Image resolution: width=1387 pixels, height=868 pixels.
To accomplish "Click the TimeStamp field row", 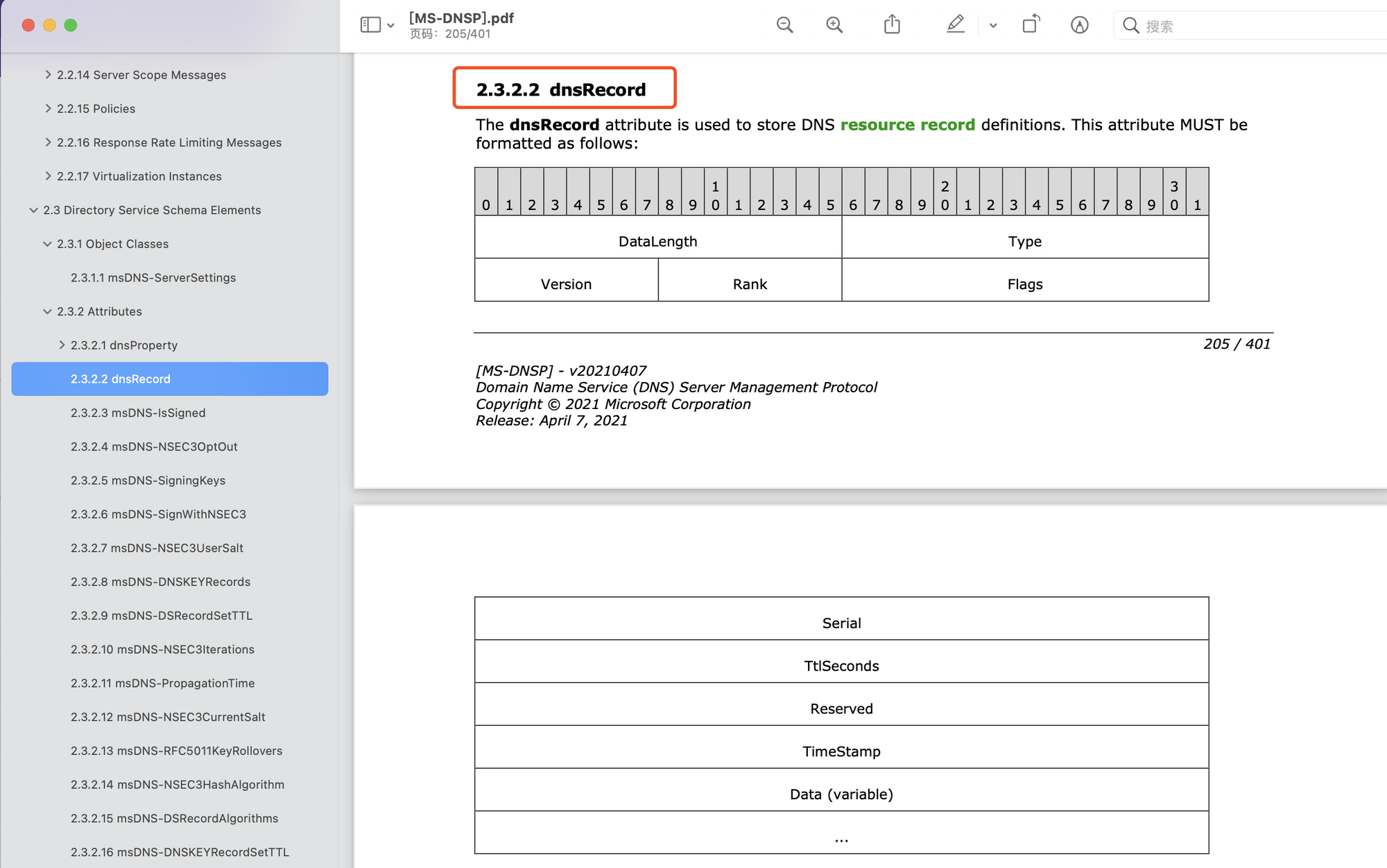I will point(842,747).
